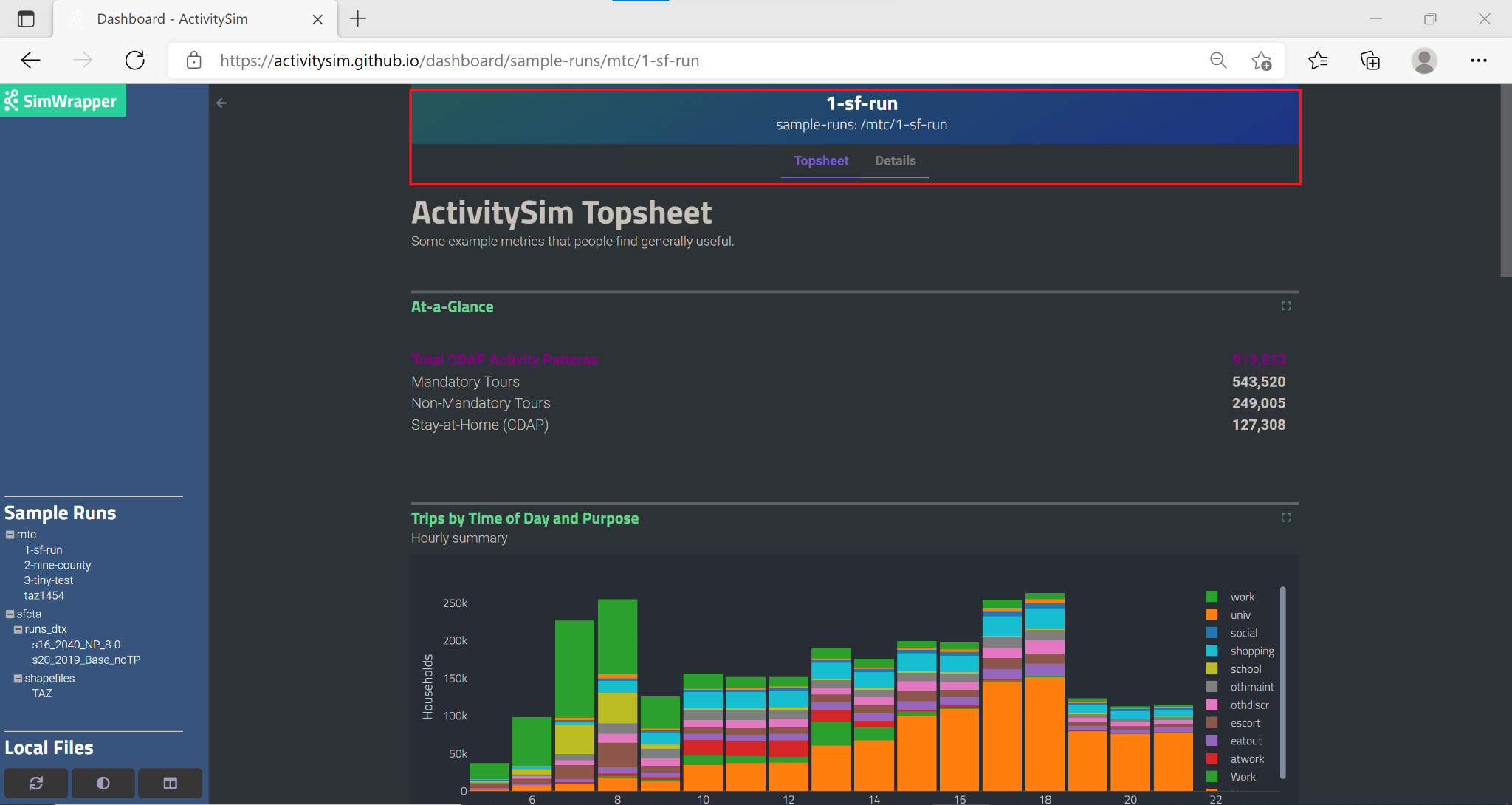Click the sync refresh icon button
Screen dimensions: 1512x805
36,783
